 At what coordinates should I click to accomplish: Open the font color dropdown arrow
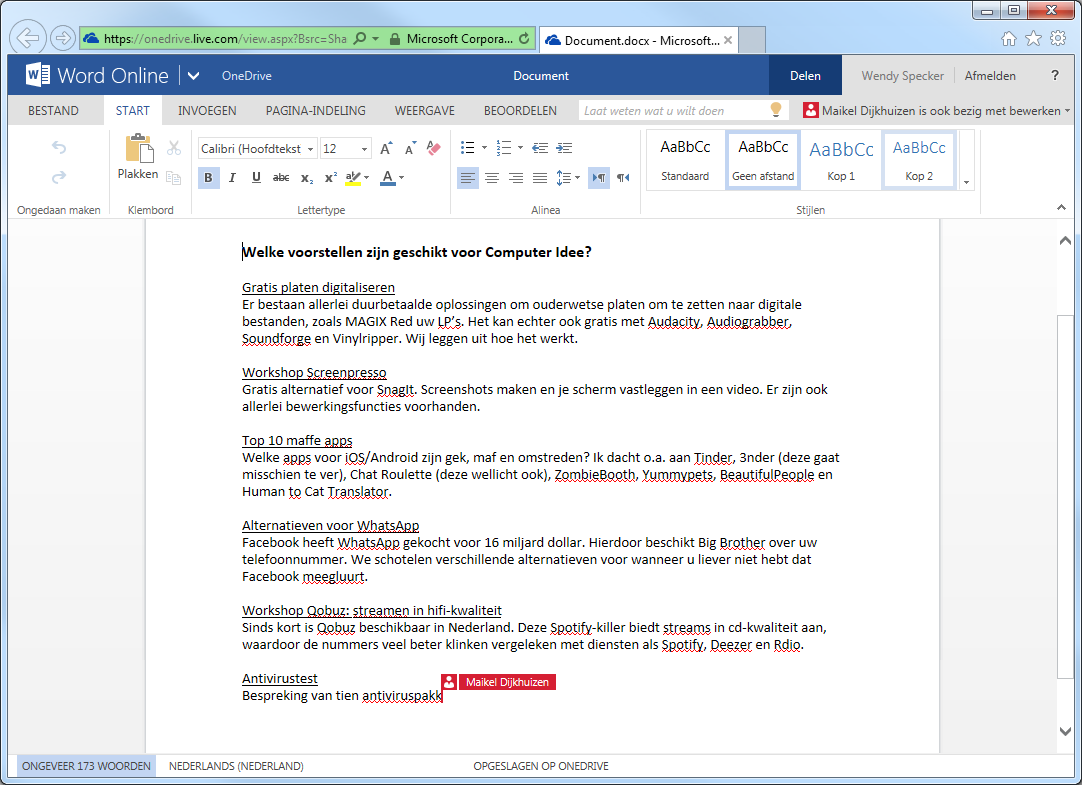402,178
